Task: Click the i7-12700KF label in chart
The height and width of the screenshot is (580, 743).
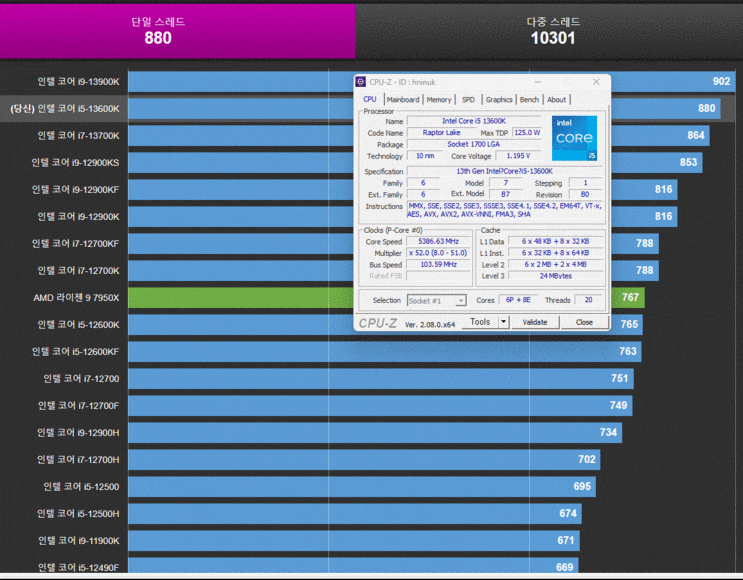Action: click(75, 244)
